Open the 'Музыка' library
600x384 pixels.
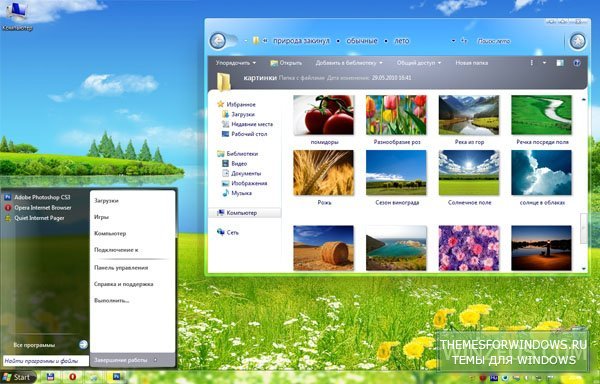click(237, 193)
